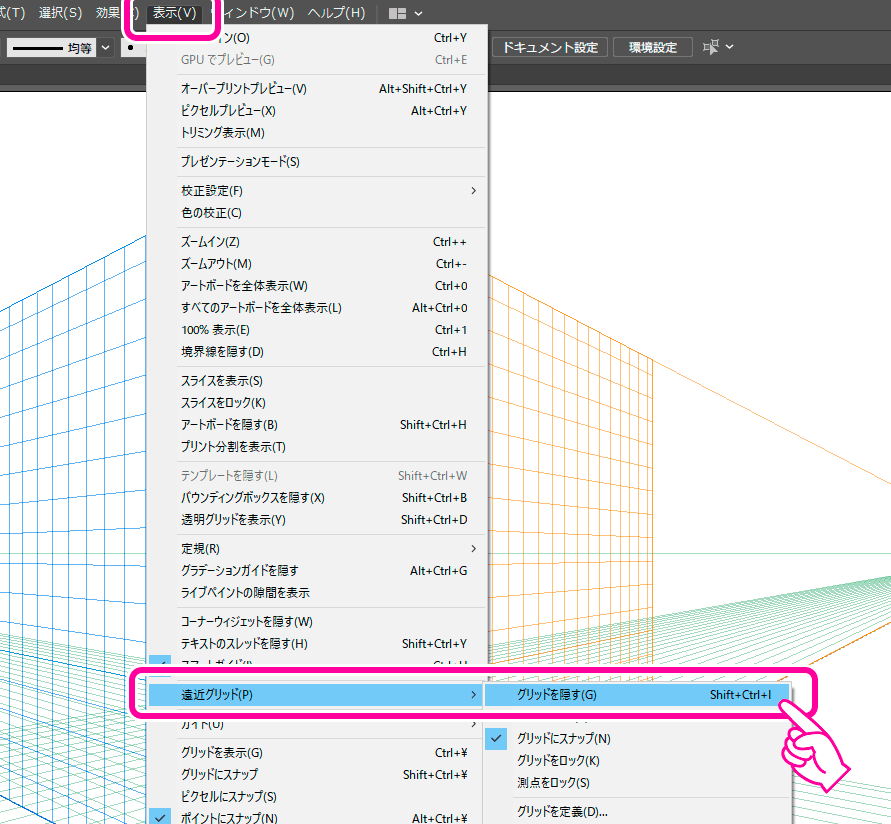Expand the 定規(R) submenu

pos(317,549)
